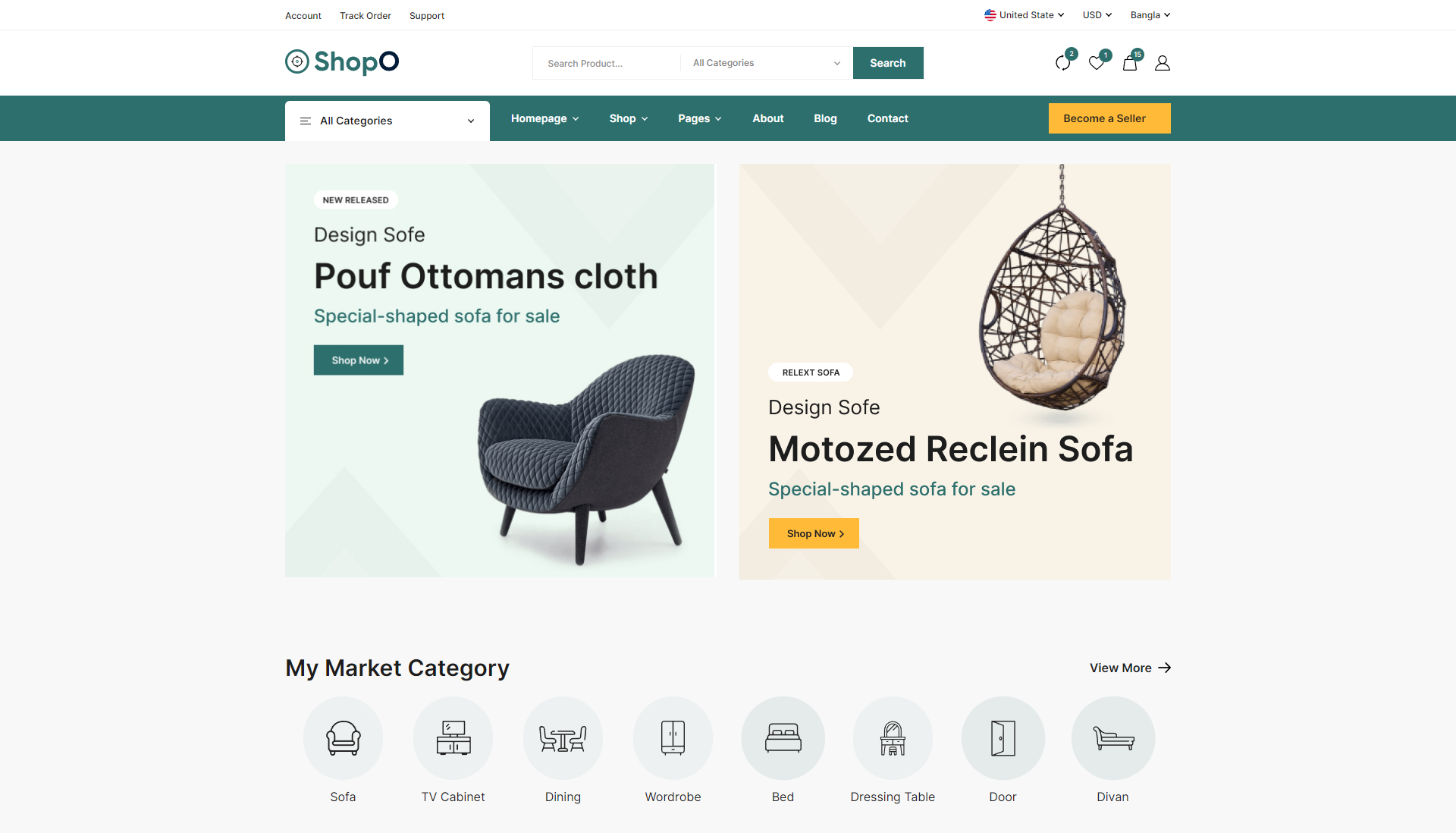
Task: Expand the All Categories navigation dropdown
Action: click(388, 121)
